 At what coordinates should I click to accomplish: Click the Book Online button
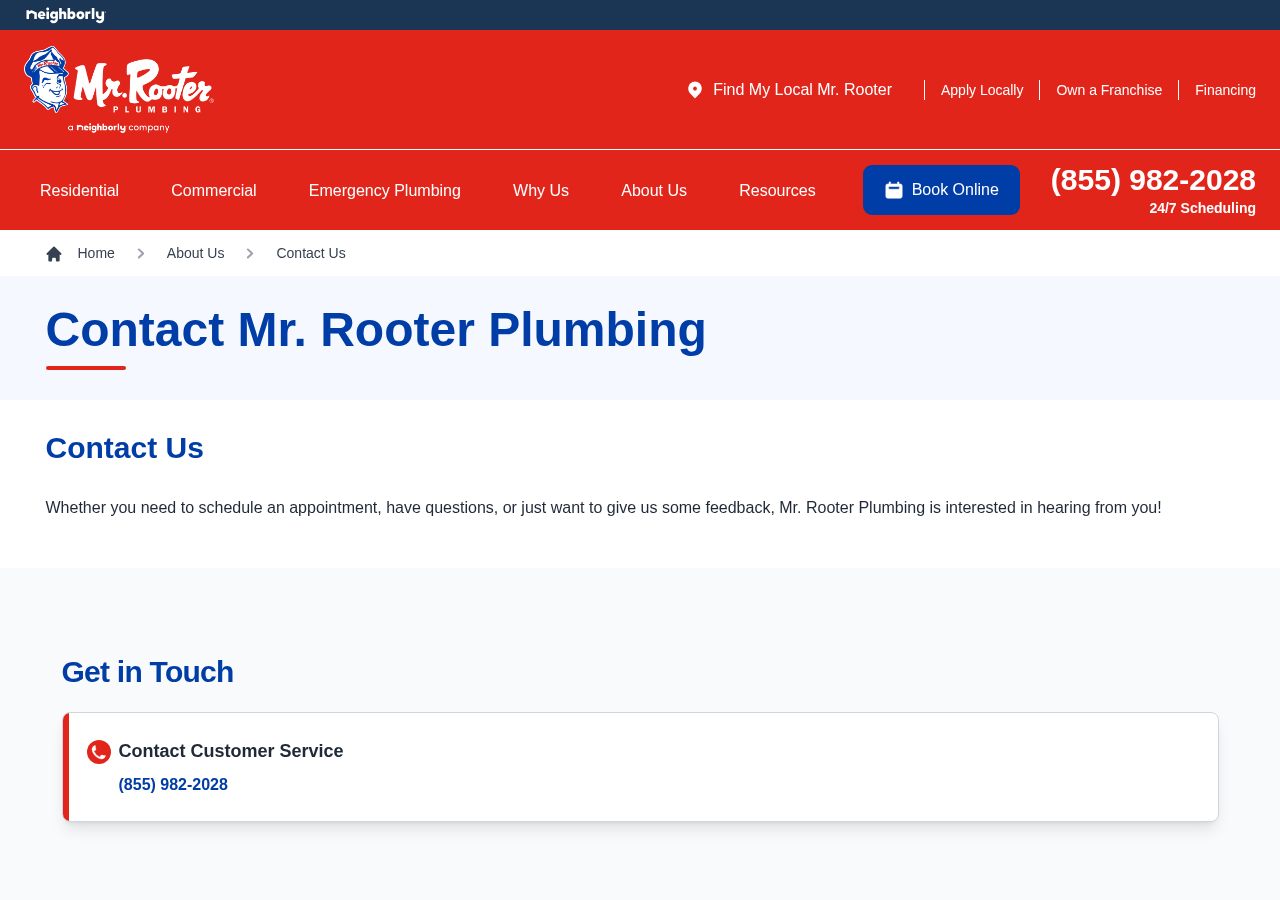click(941, 190)
